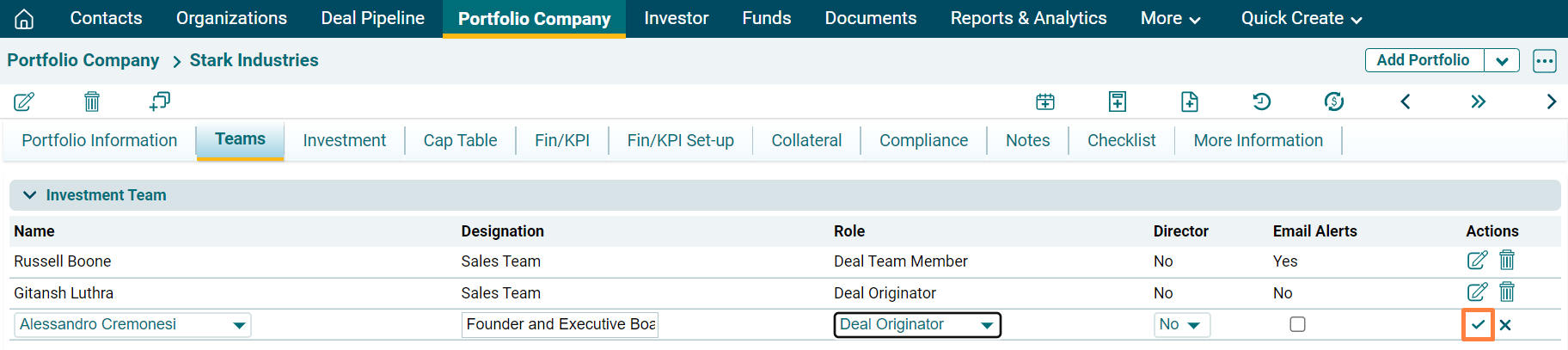Click the edit pencil icon in toolbar
The height and width of the screenshot is (350, 1568).
coord(24,101)
